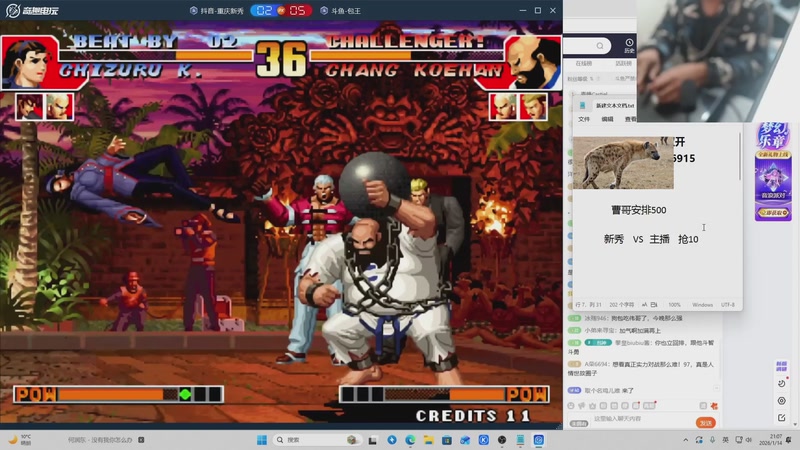This screenshot has width=800, height=450.
Task: Click the now-playing song title on taskbar
Action: pyautogui.click(x=100, y=440)
